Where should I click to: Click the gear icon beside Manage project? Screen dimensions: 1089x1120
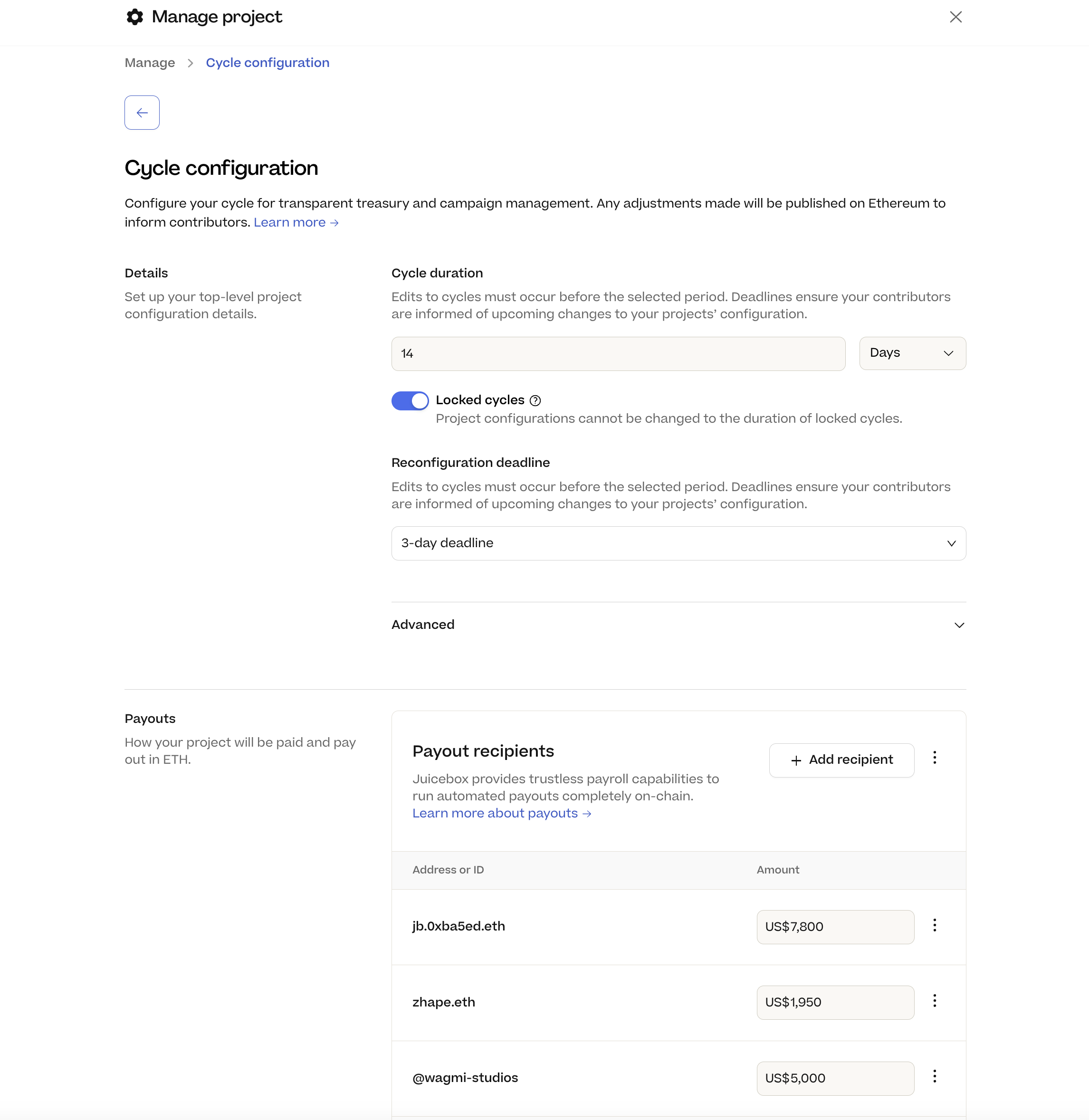pos(134,17)
